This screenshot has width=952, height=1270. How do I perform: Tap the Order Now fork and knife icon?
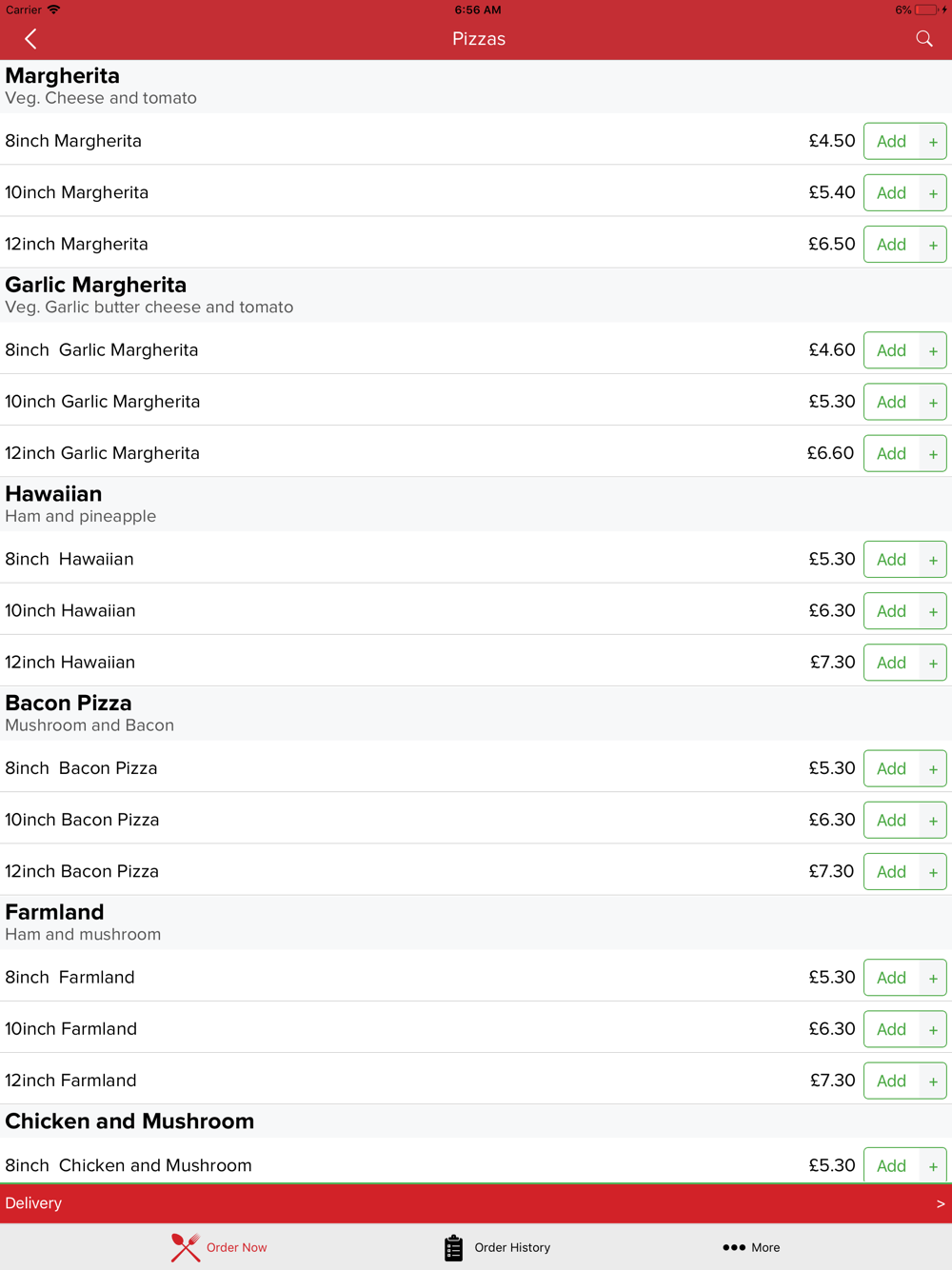click(x=186, y=1247)
